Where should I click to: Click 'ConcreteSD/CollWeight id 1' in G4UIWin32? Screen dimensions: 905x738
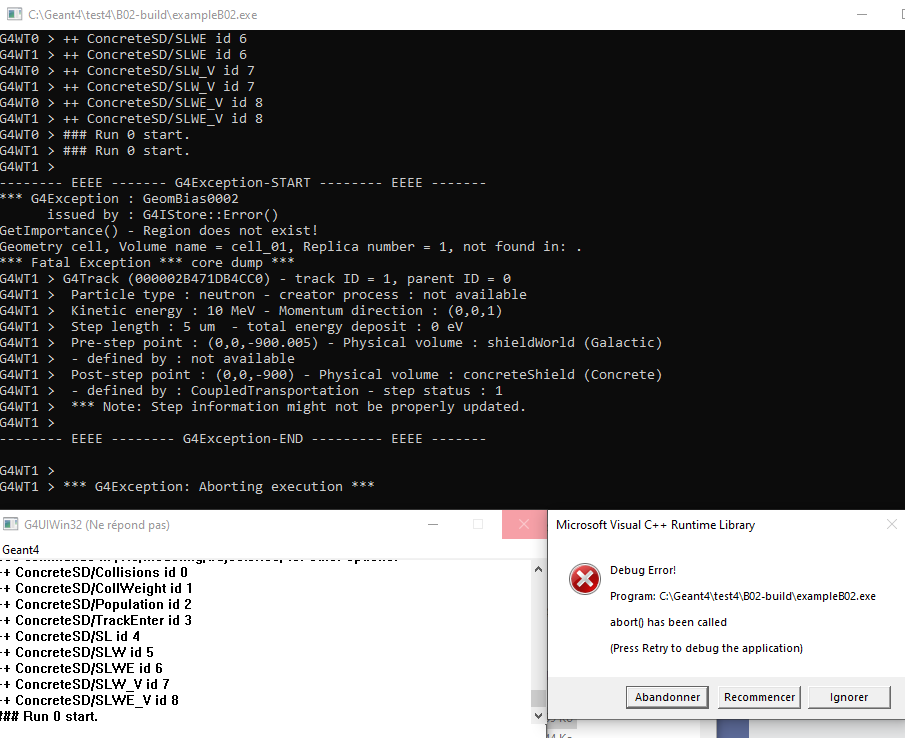coord(104,589)
